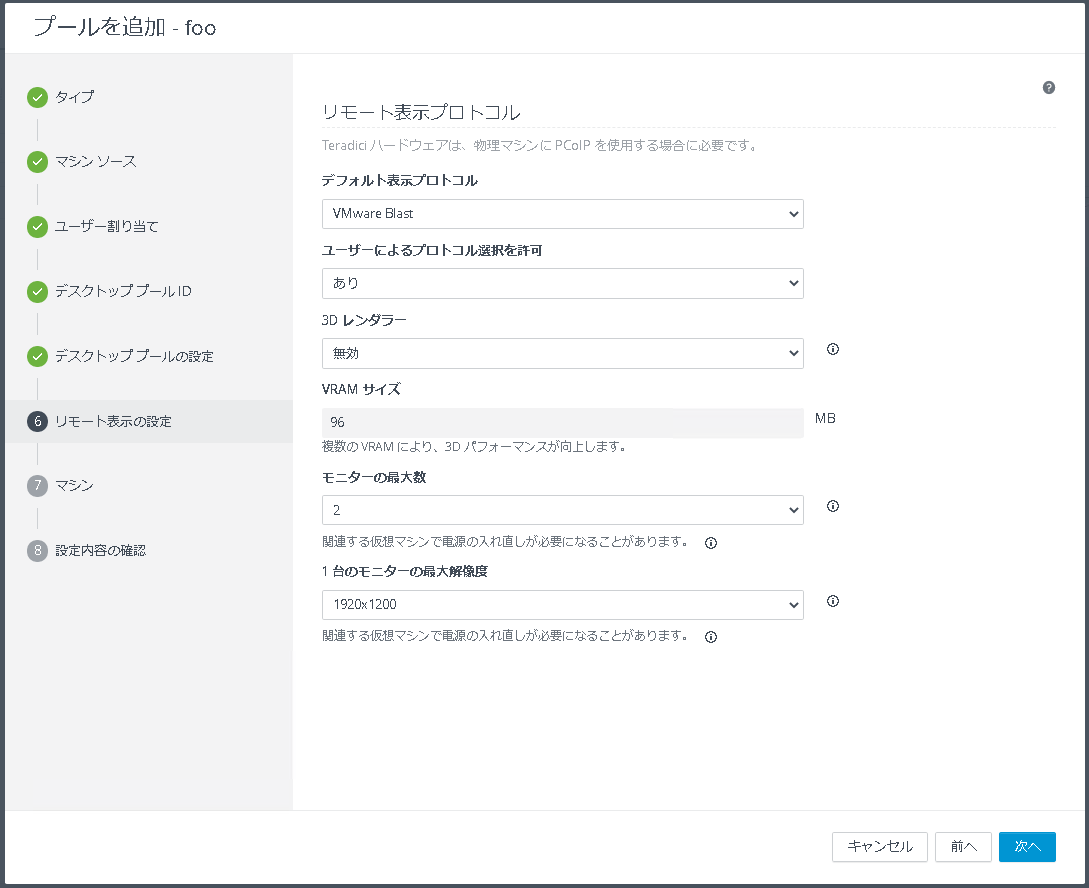Click the green check icon for ユーザー割り当て step

(38, 226)
